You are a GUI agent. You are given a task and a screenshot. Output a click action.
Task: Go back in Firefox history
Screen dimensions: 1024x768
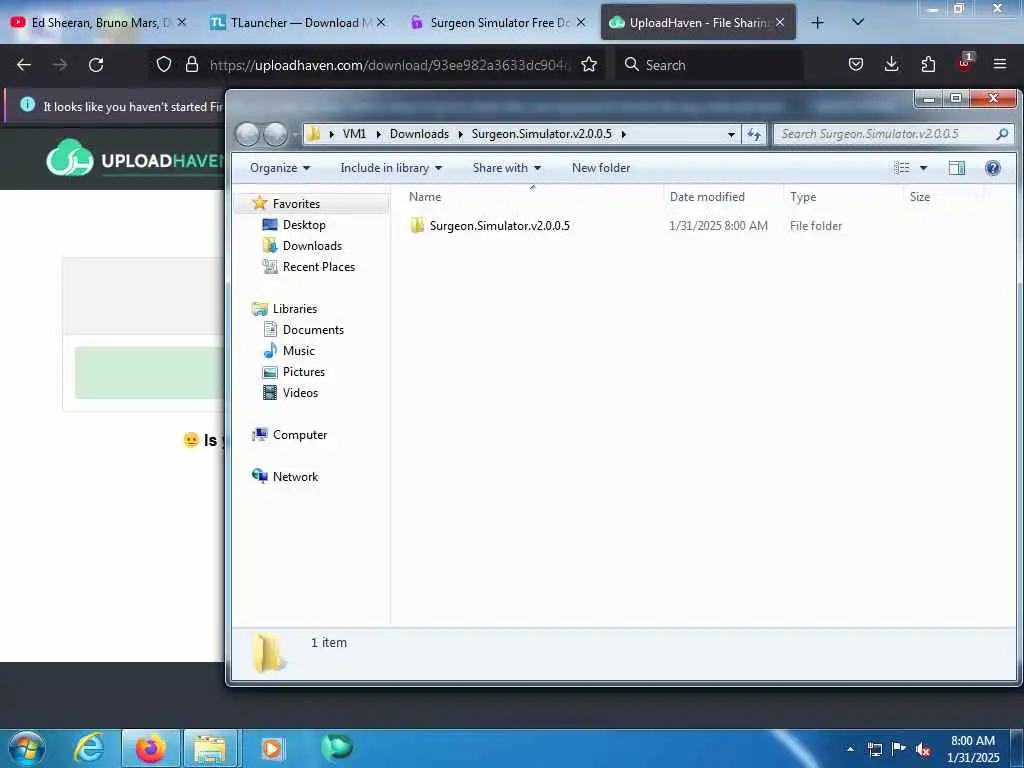[x=24, y=65]
